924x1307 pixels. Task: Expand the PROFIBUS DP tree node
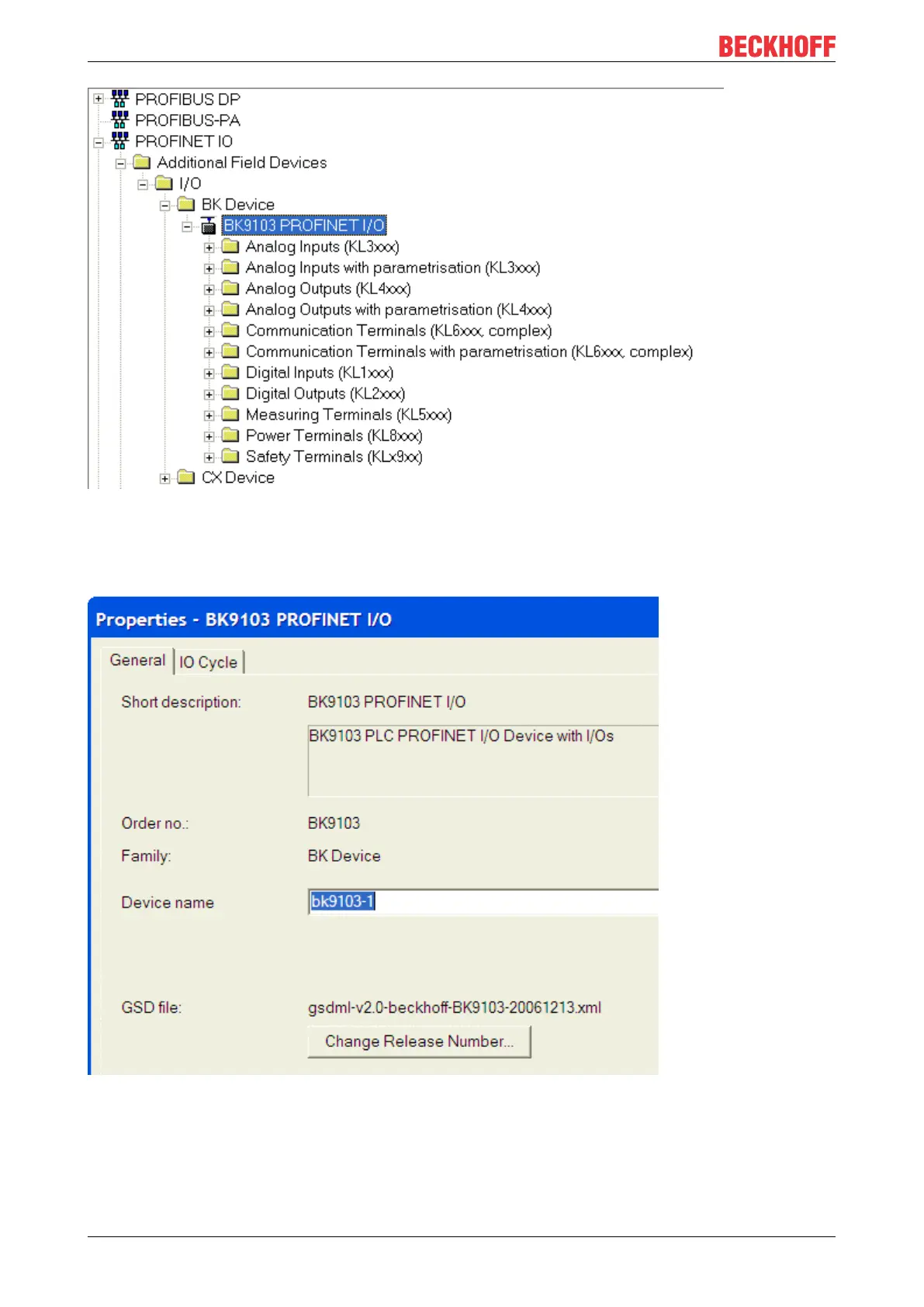point(99,99)
